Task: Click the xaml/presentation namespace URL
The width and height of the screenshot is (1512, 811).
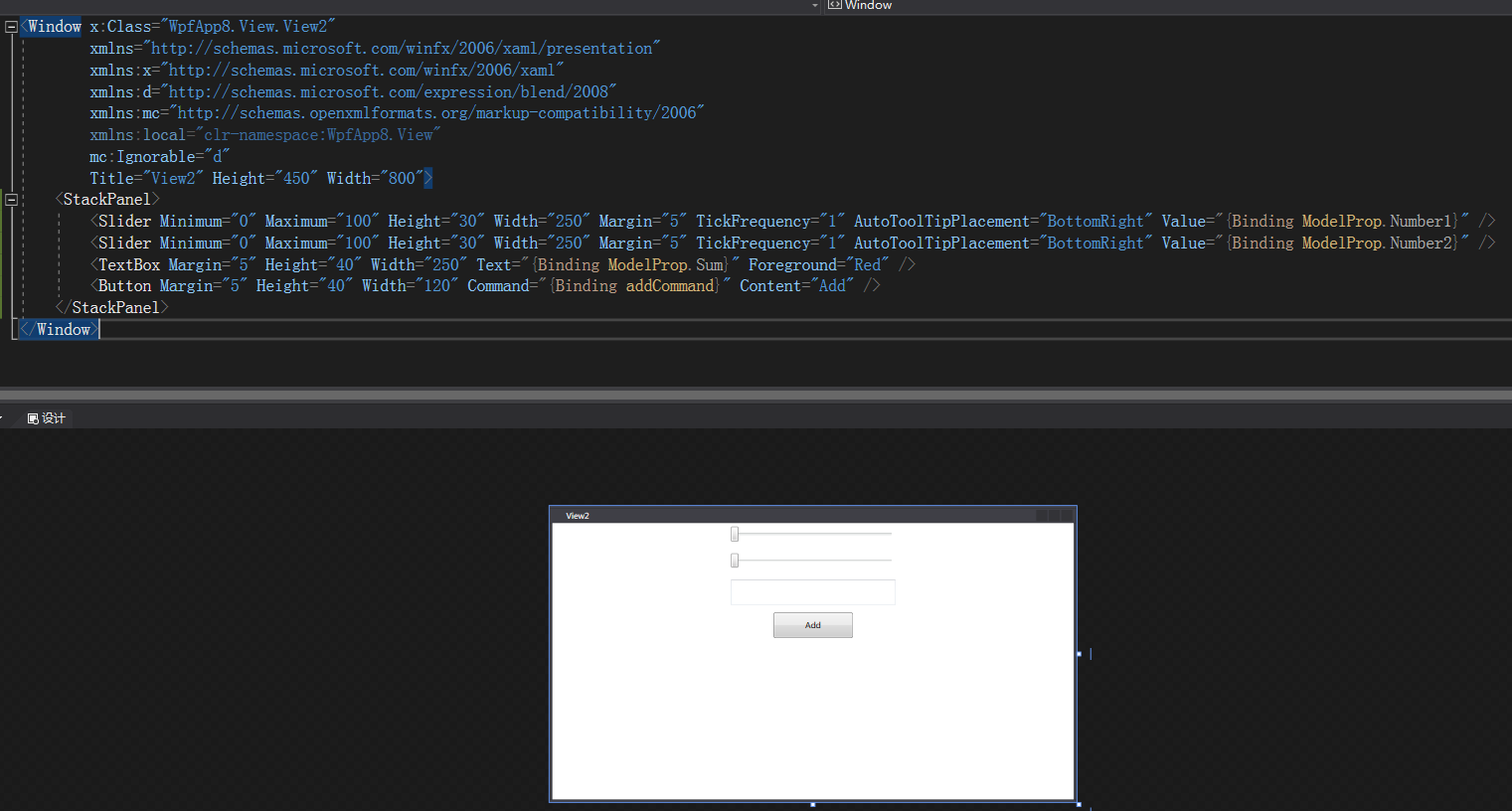Action: (403, 49)
